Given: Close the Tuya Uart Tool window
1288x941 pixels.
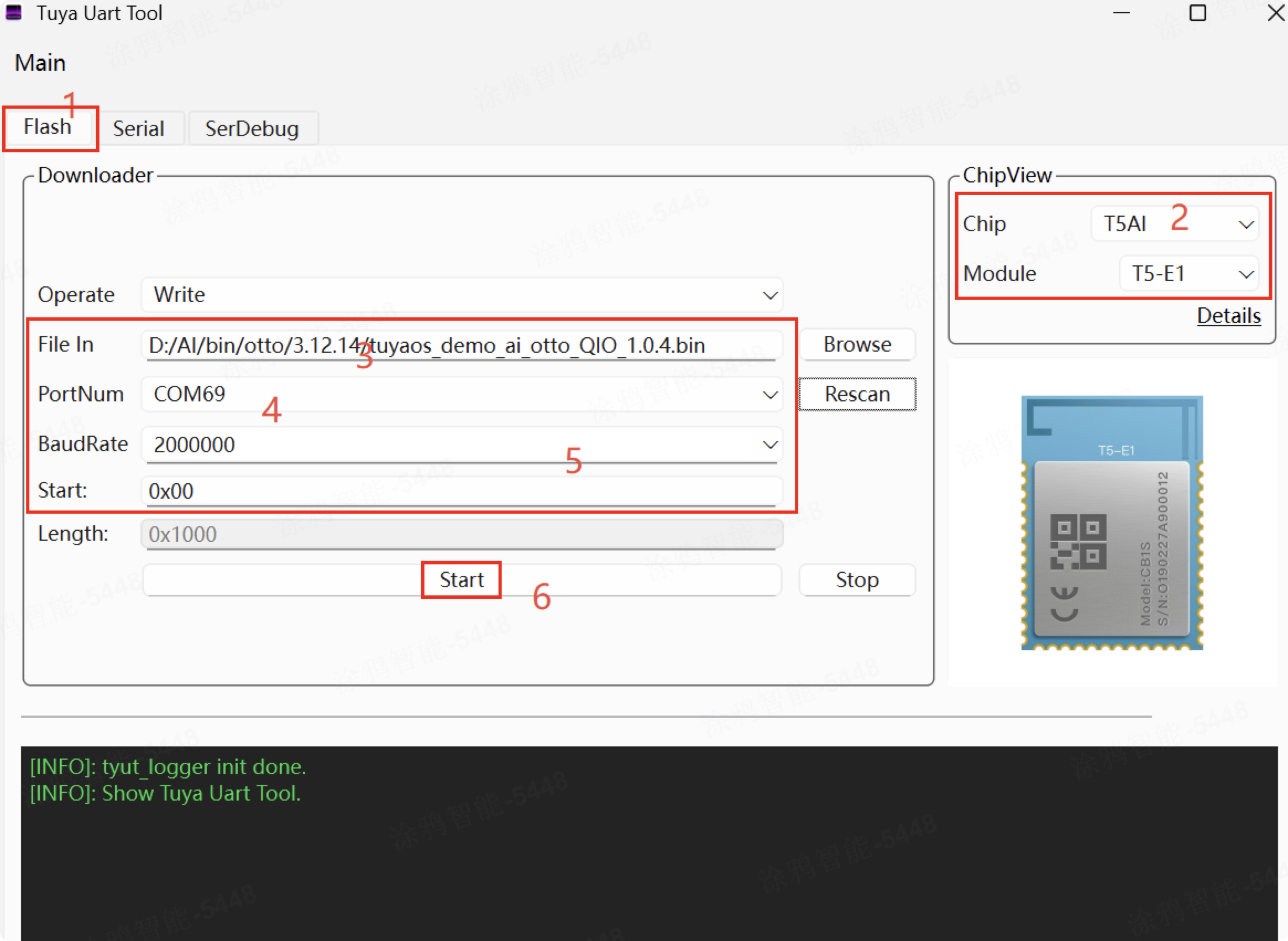Looking at the screenshot, I should [1275, 13].
